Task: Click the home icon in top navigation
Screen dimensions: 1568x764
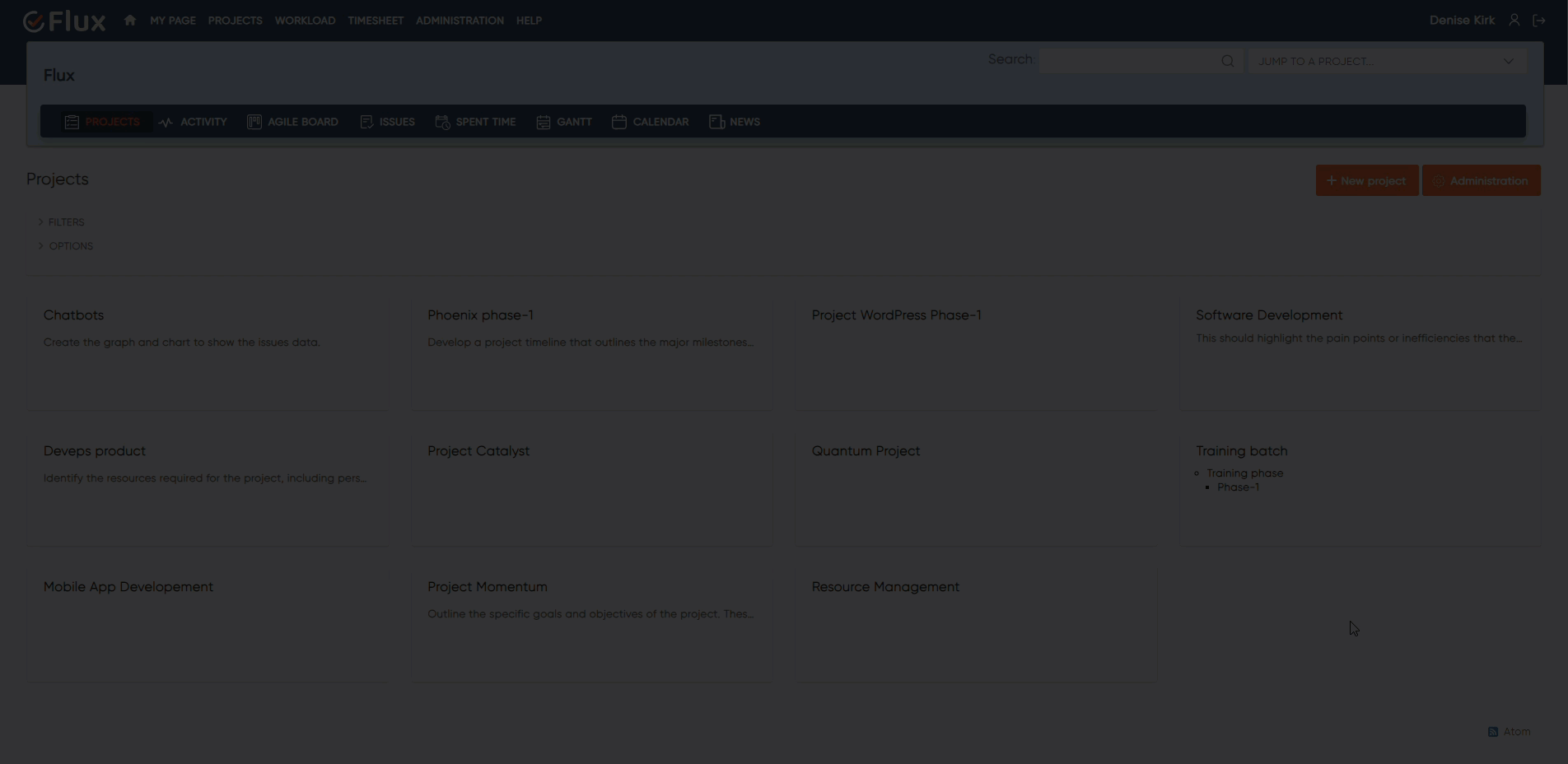Action: (130, 21)
